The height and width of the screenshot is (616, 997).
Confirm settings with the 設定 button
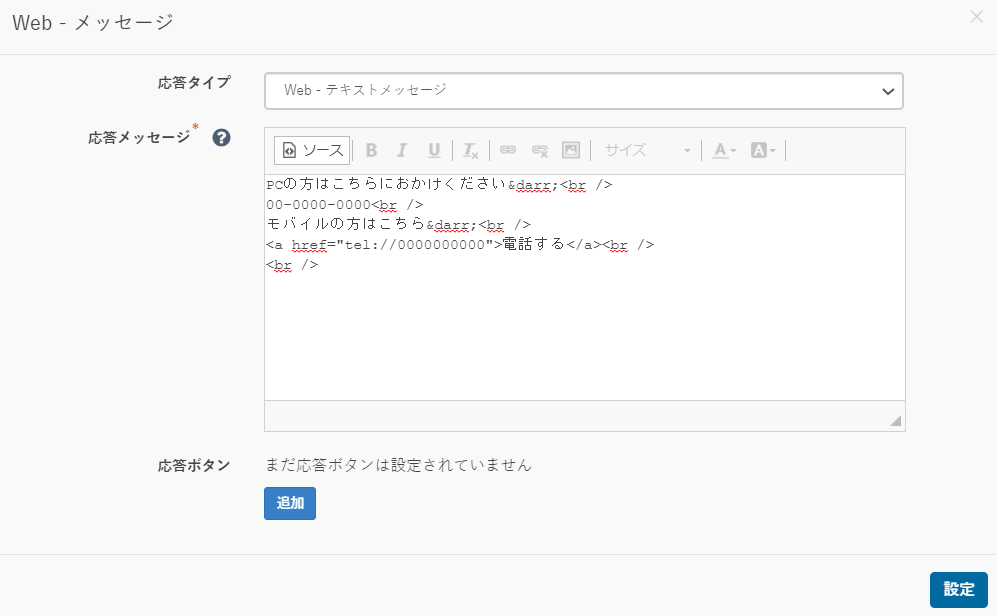click(x=959, y=589)
